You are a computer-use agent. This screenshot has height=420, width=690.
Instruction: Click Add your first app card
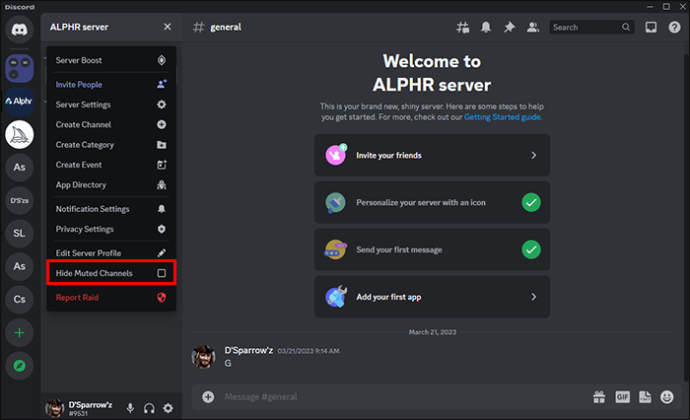point(432,297)
